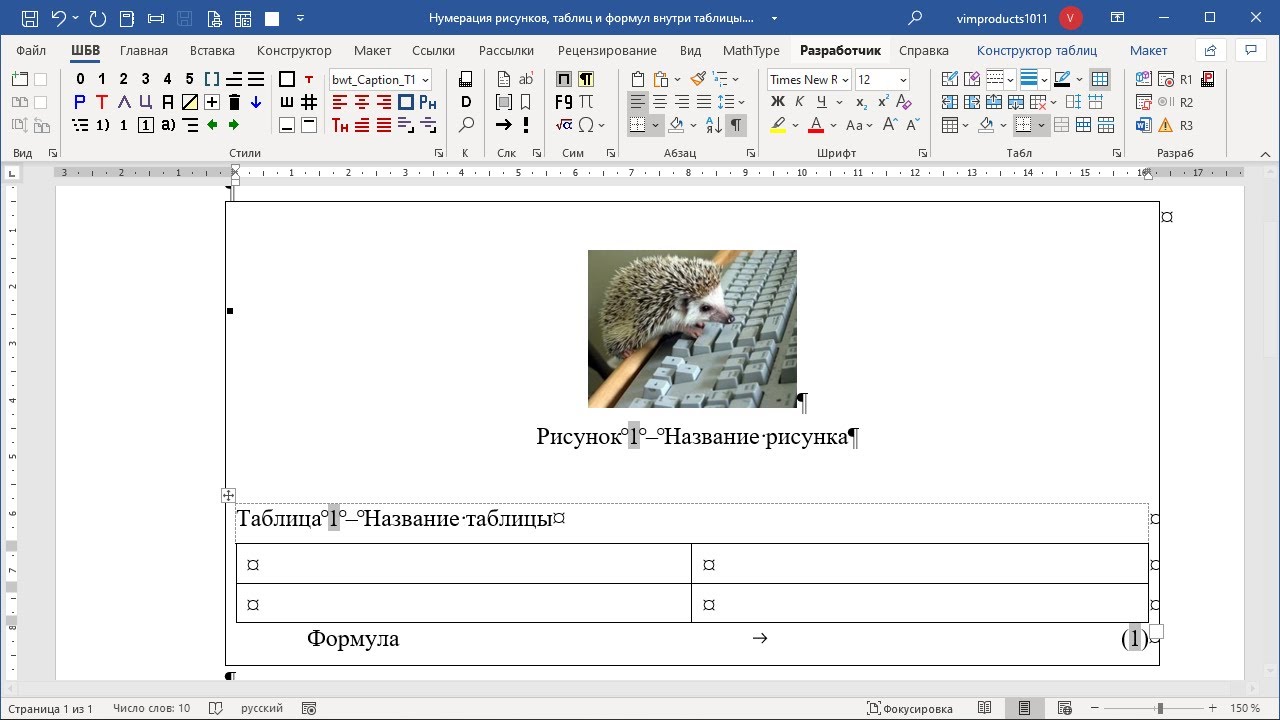Click the Undo arrow icon
Screen dimensions: 1280x720
(58, 18)
